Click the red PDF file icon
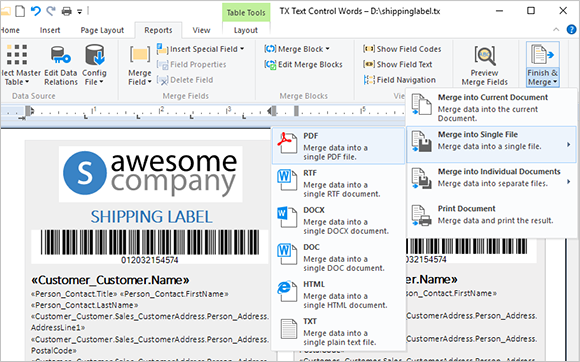The height and width of the screenshot is (362, 580). coord(287,143)
